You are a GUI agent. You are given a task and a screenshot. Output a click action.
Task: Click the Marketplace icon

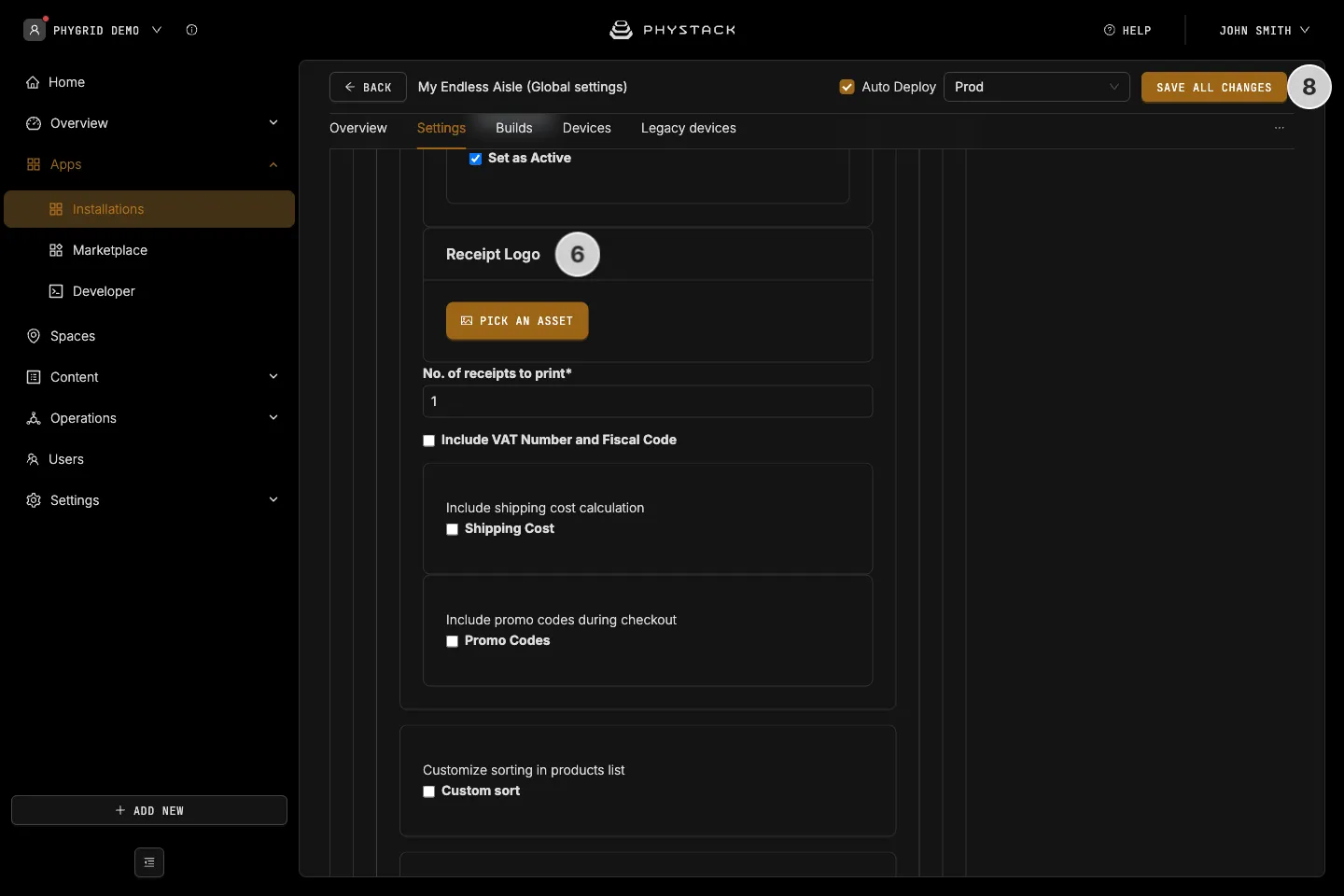pos(56,250)
